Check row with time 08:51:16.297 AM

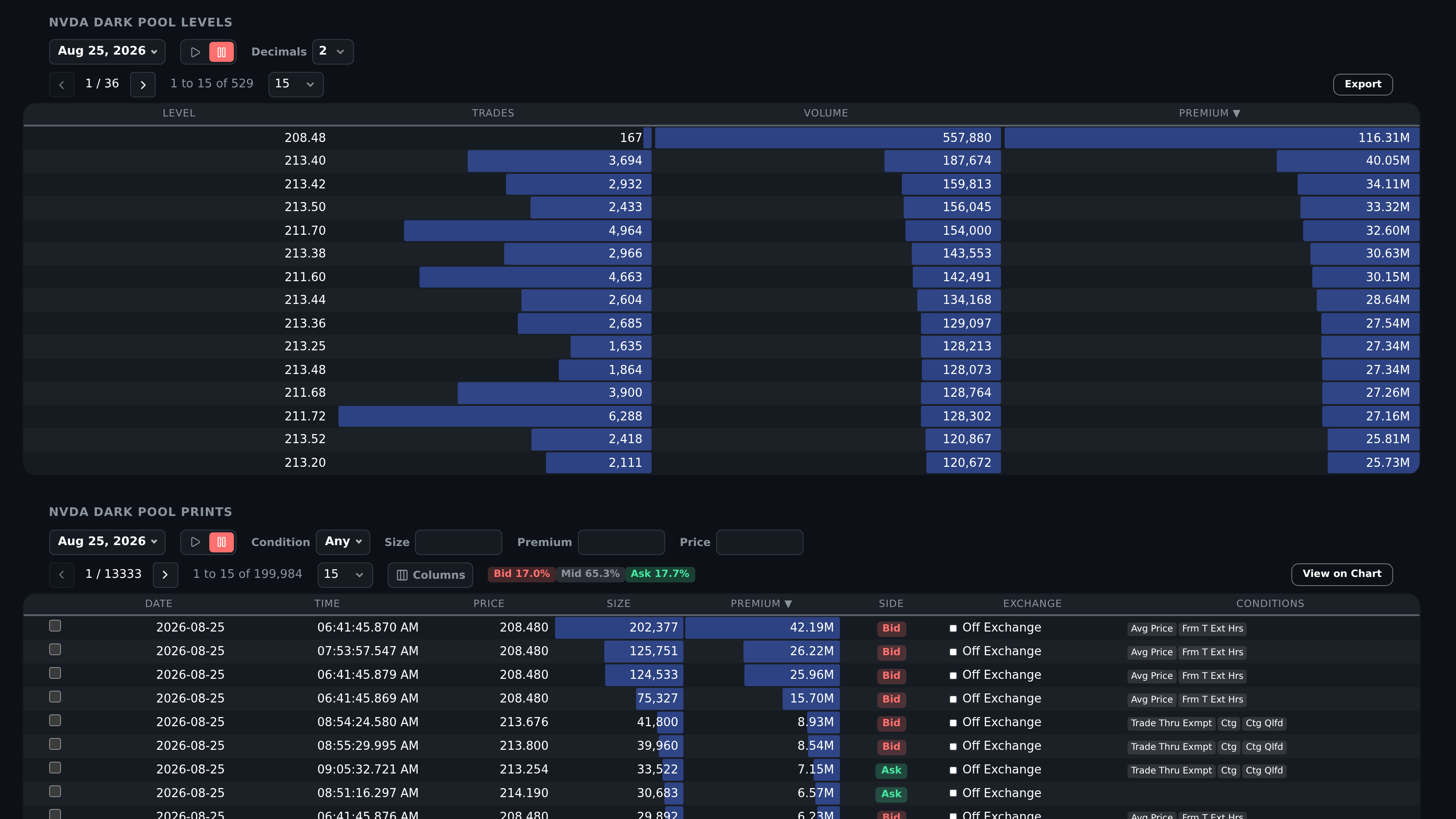pos(55,792)
